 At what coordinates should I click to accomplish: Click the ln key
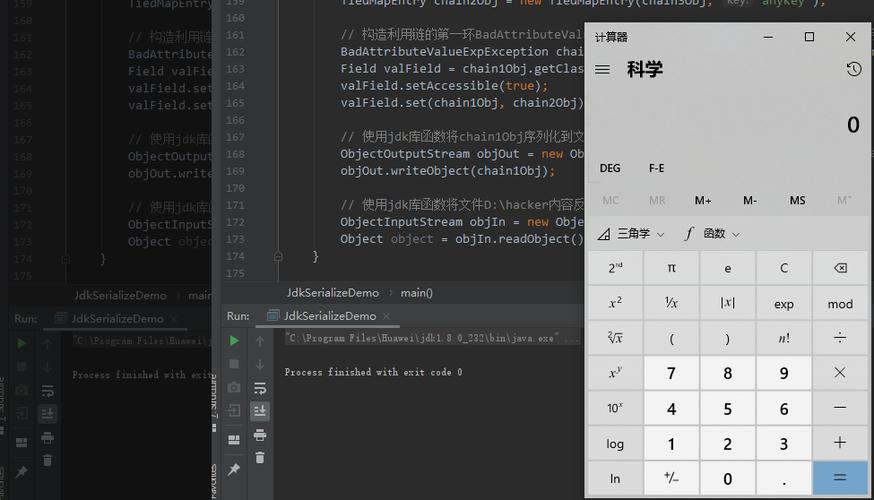[x=615, y=478]
